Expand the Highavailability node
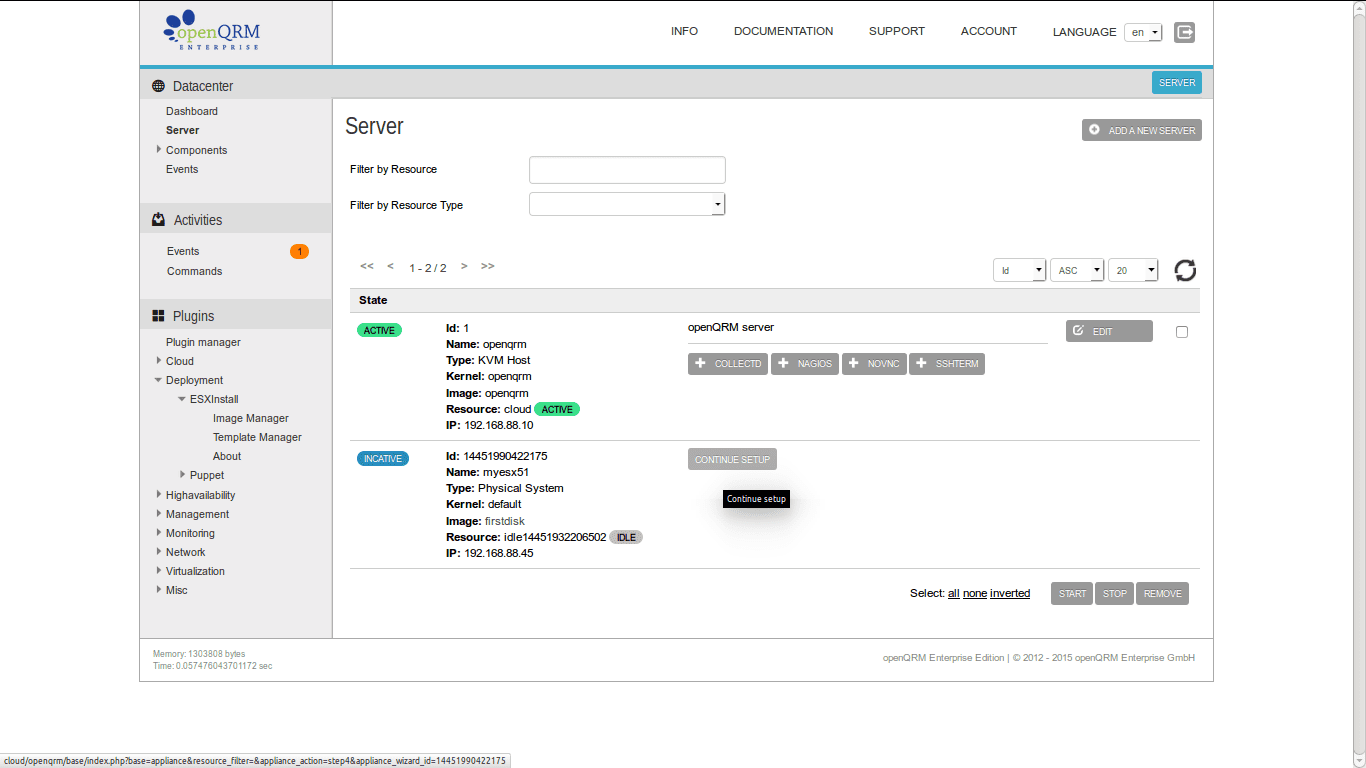Image resolution: width=1366 pixels, height=768 pixels. (158, 494)
